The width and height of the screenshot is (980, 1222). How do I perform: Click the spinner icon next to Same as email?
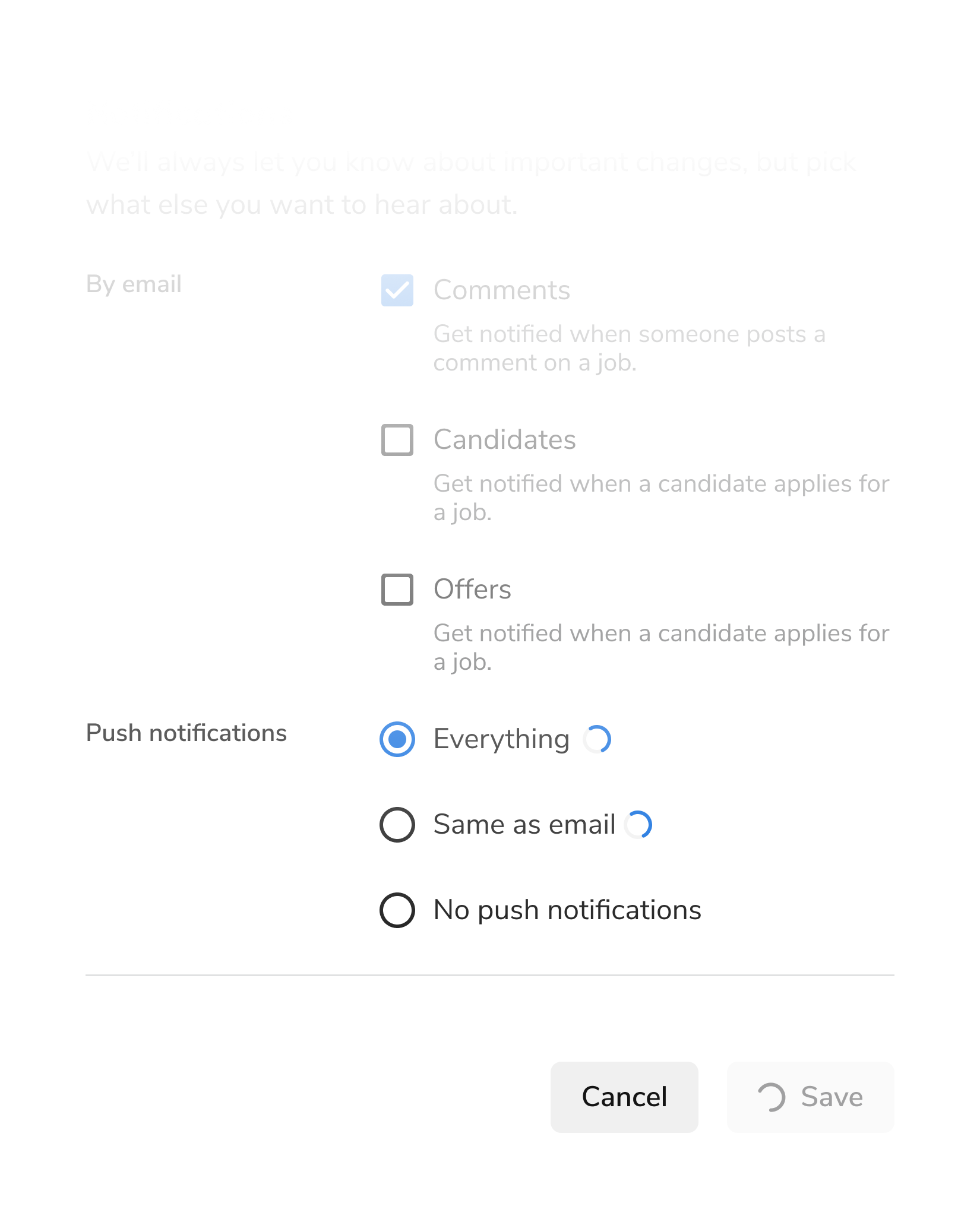[x=640, y=824]
